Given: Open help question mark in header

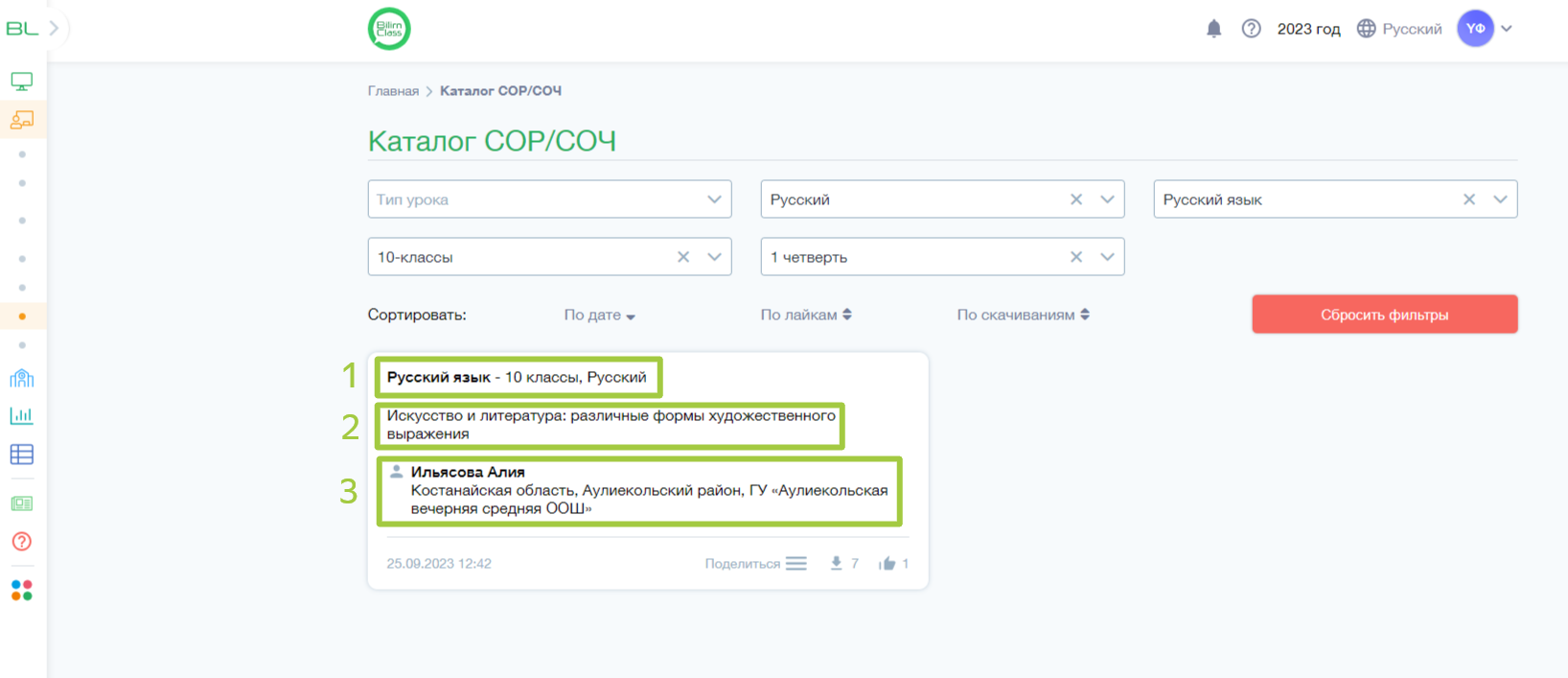Looking at the screenshot, I should point(1251,29).
